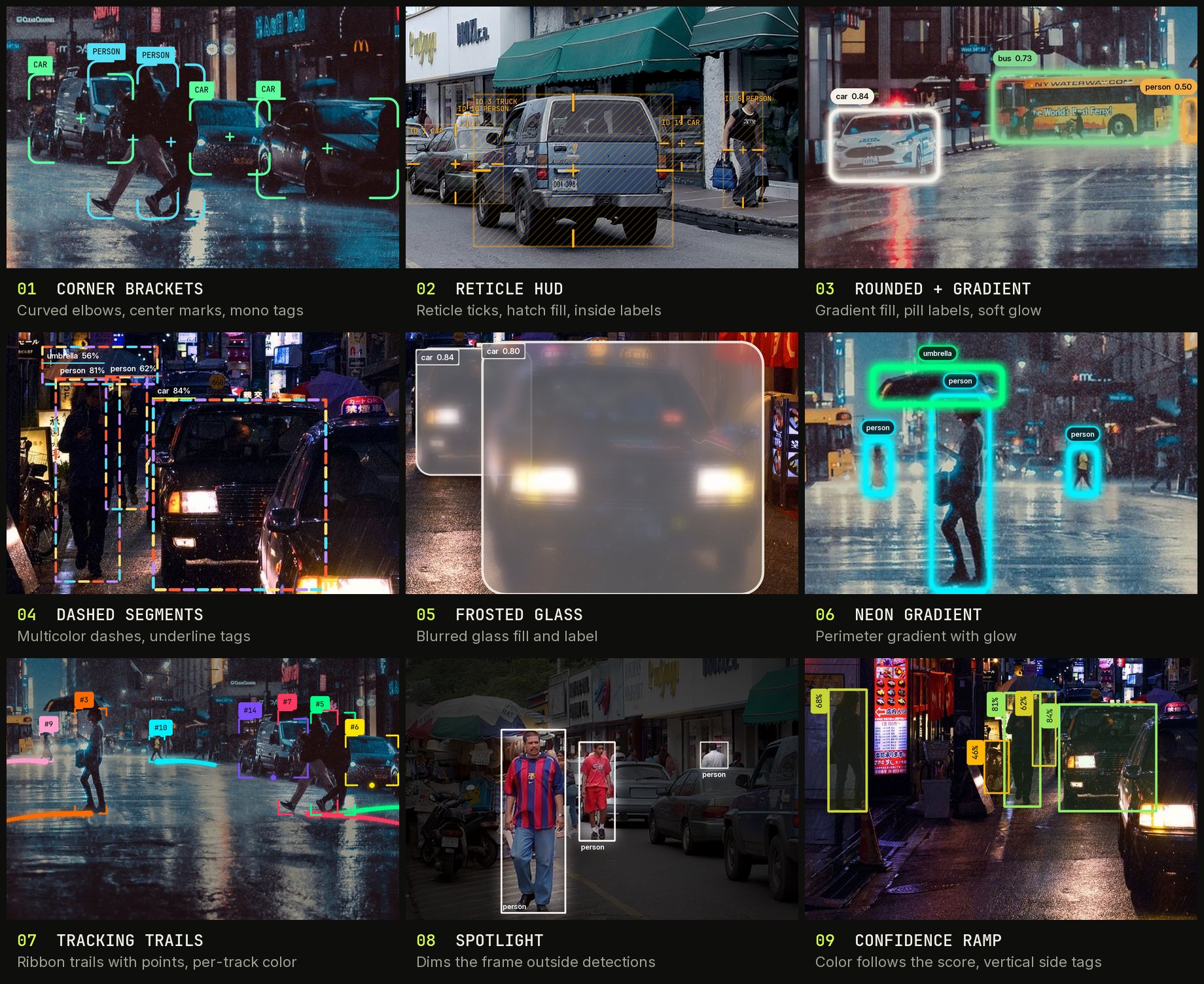
Task: Select 'Multicolor dashes, underline tags' description
Action: coord(133,636)
